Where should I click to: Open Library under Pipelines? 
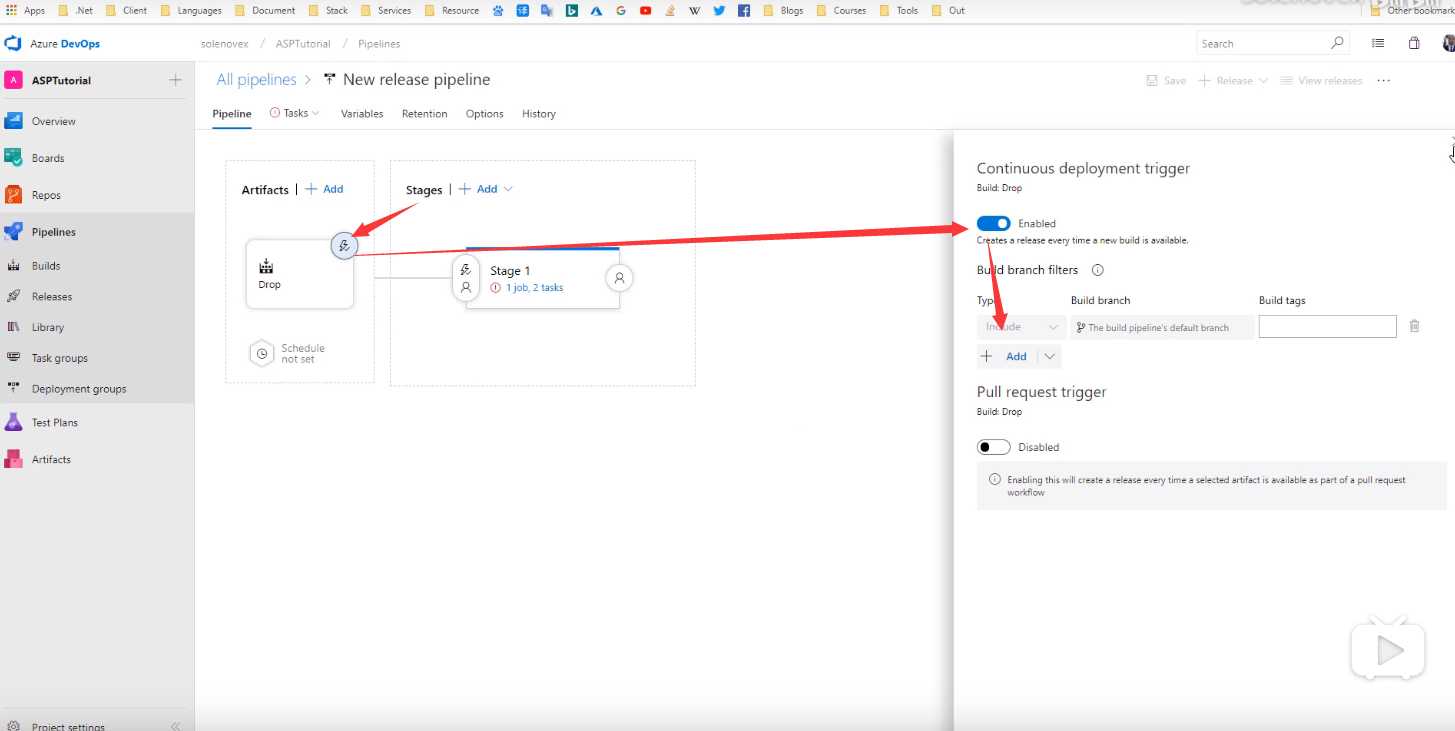[x=47, y=327]
